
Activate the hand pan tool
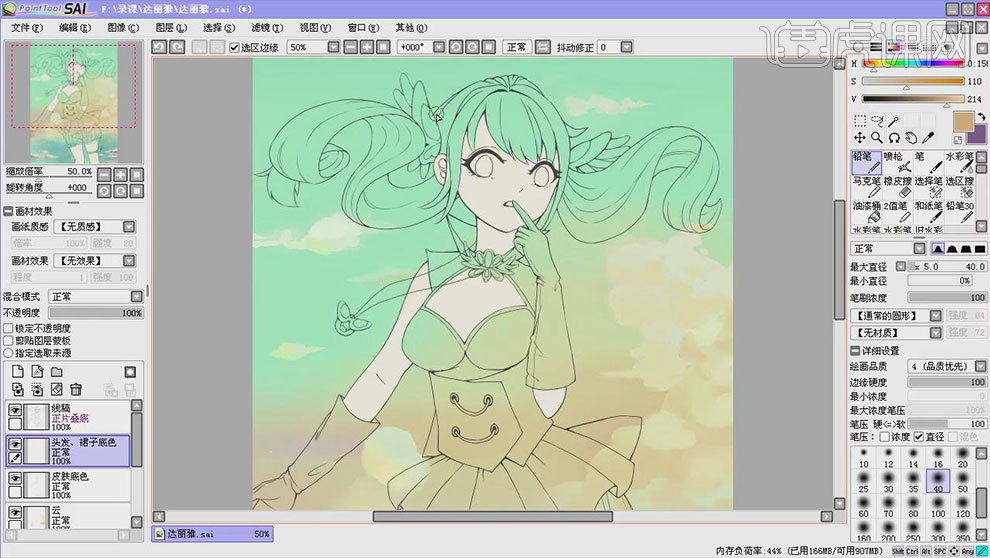click(911, 138)
